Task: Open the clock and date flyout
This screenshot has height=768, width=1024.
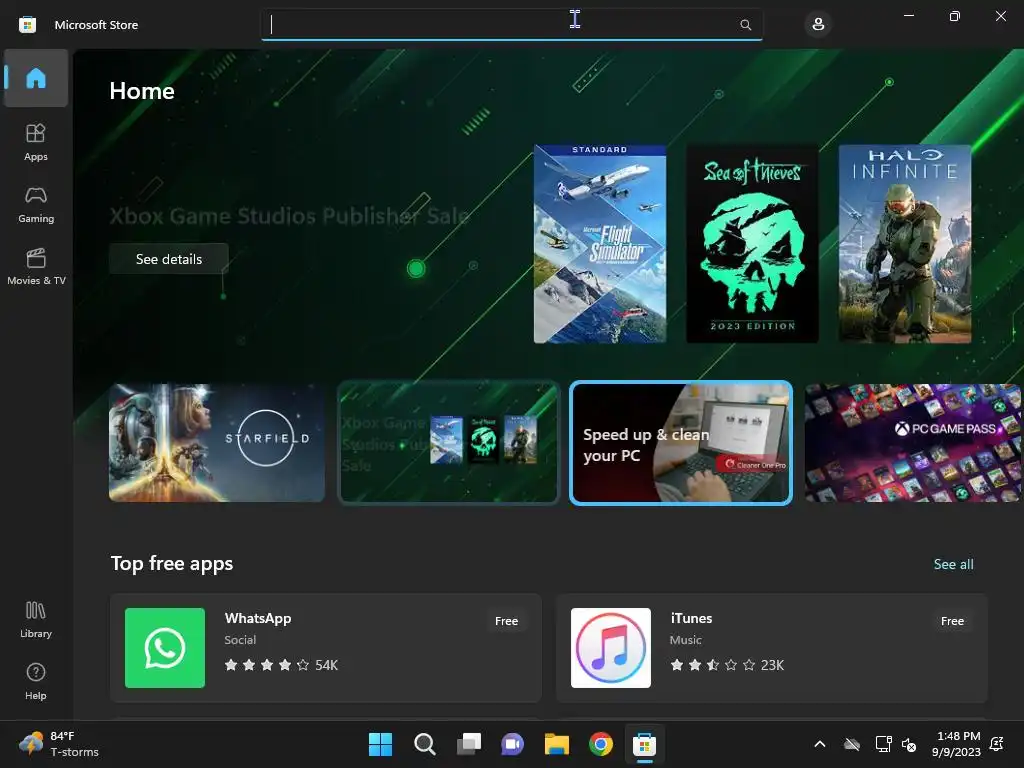Action: tap(957, 744)
